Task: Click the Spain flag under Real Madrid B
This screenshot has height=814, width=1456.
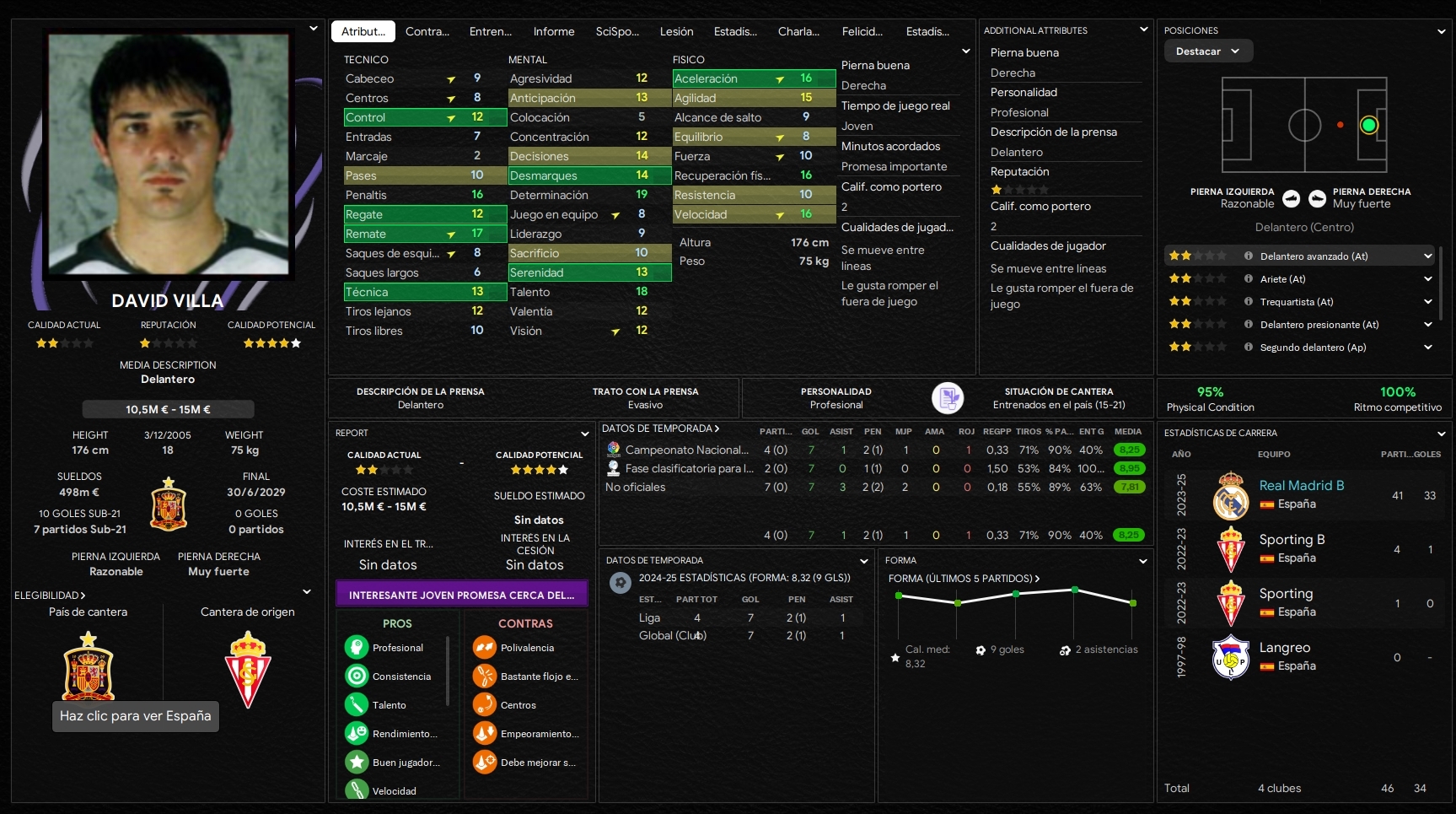Action: pos(1266,504)
